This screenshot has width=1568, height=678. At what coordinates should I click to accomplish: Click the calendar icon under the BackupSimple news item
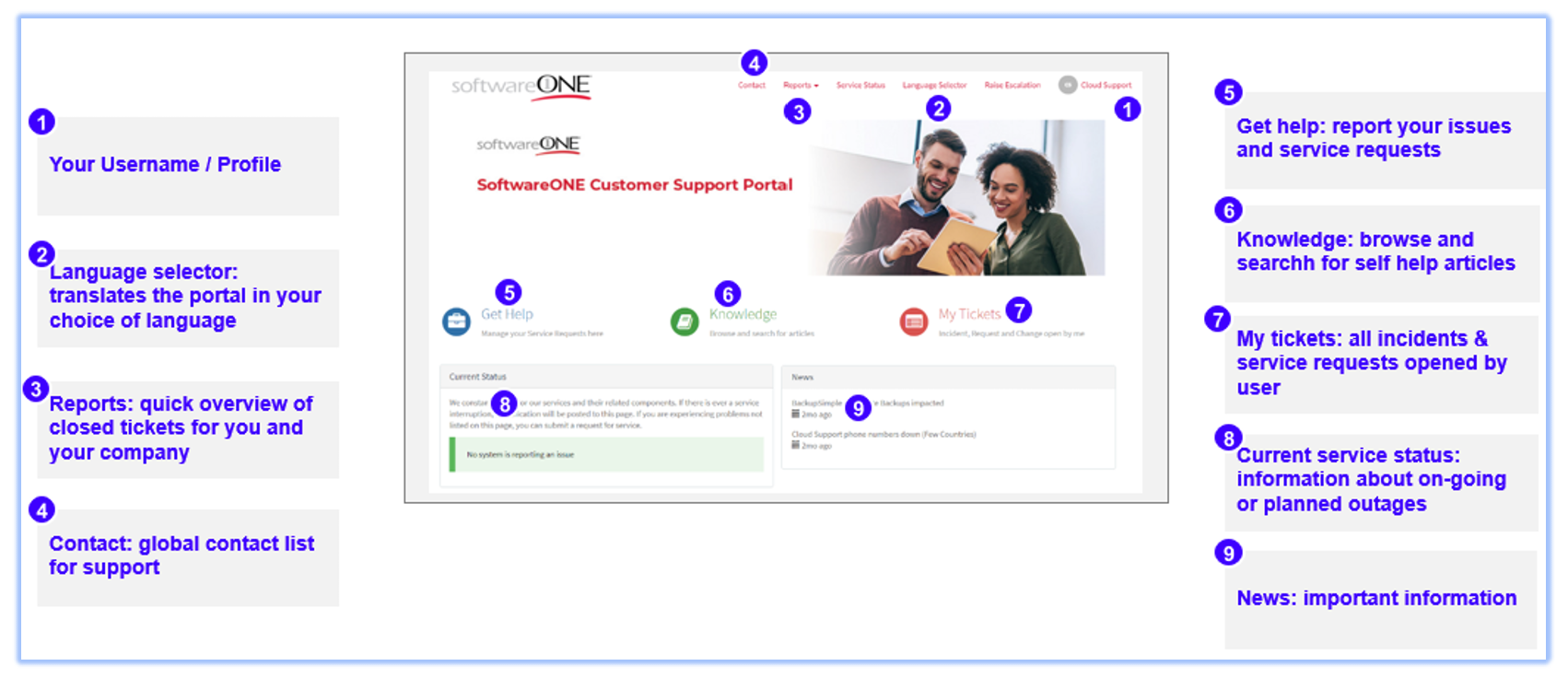pyautogui.click(x=796, y=415)
